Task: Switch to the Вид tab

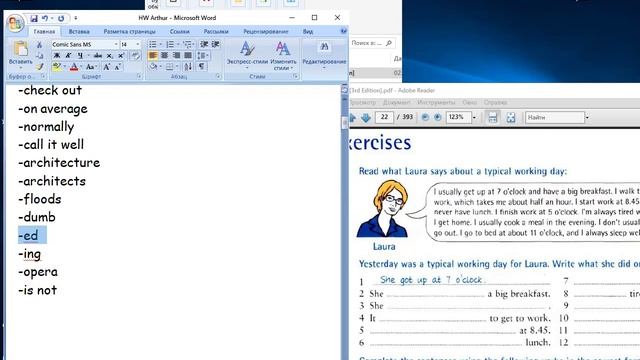Action: (x=308, y=31)
